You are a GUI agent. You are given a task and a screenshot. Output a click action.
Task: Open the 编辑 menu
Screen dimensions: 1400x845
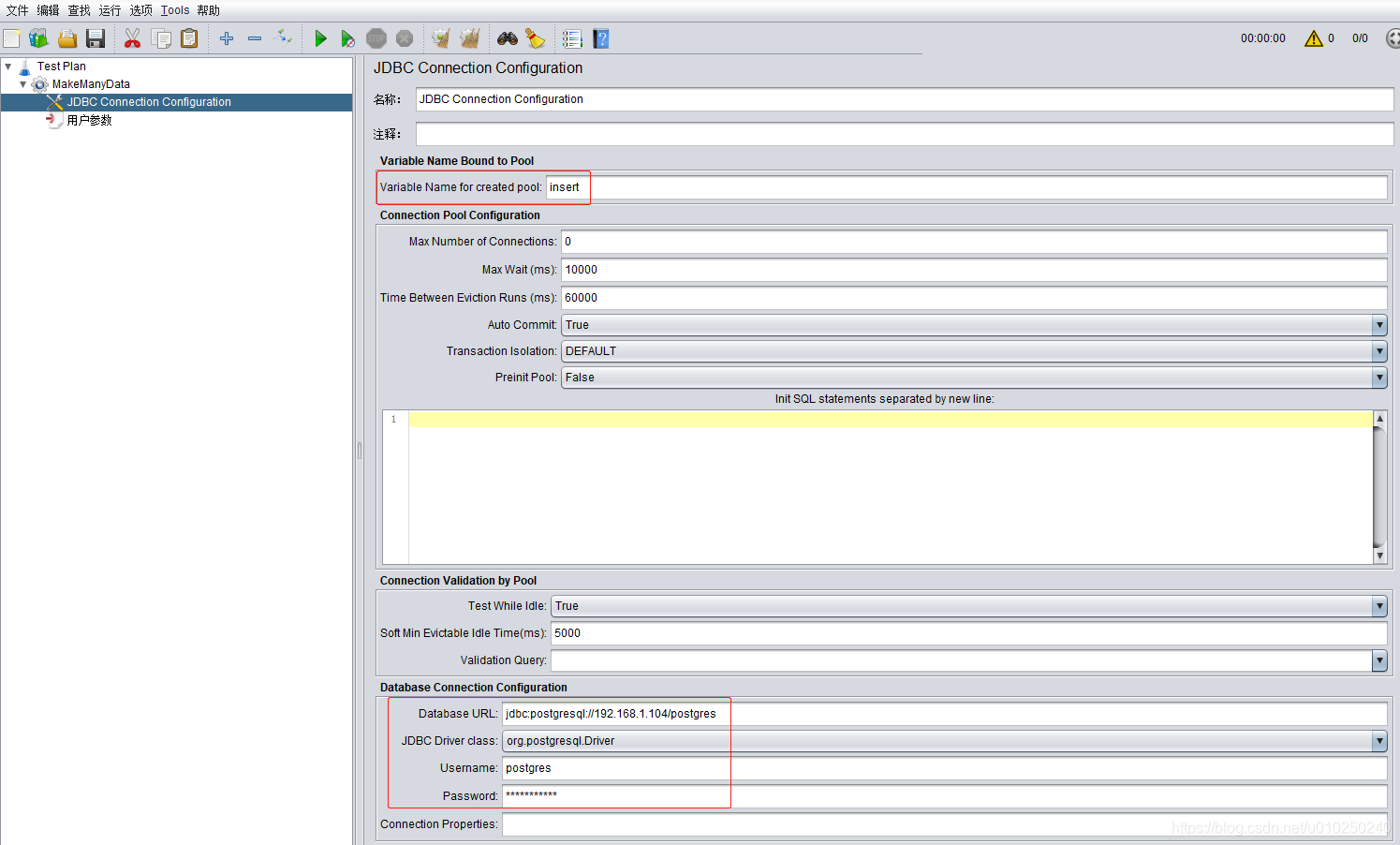(48, 10)
